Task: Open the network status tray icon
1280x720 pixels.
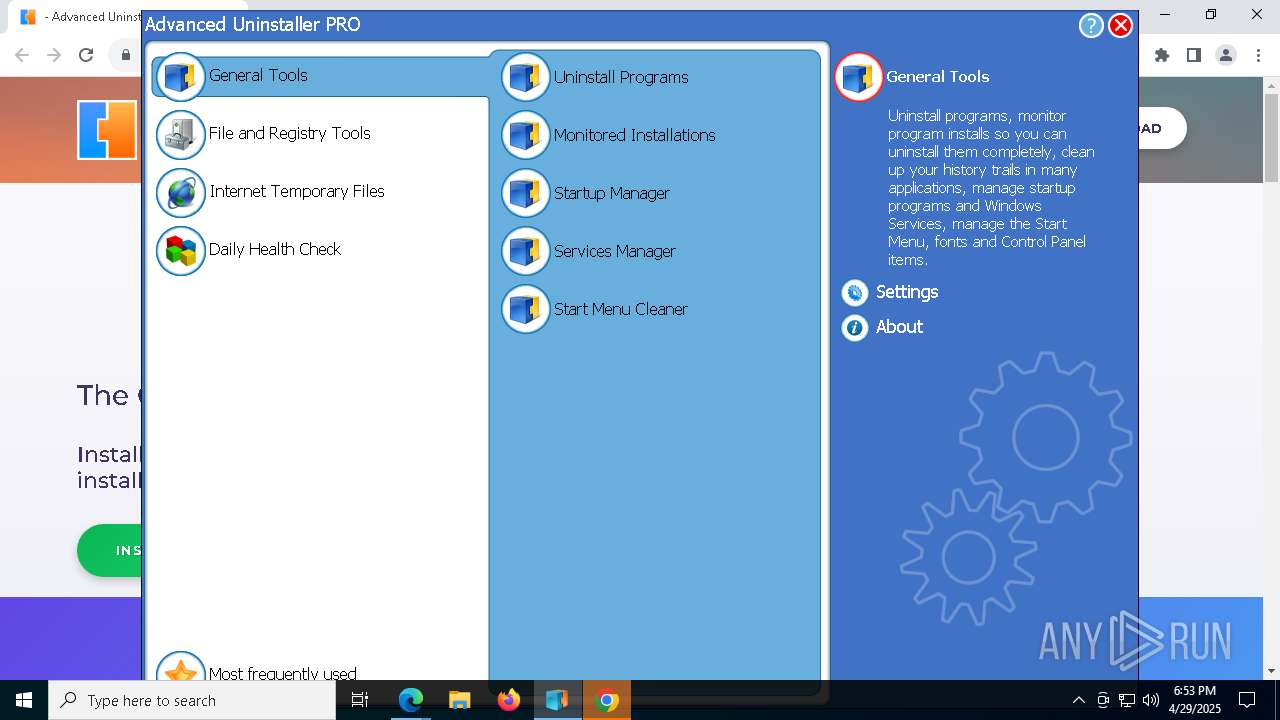Action: 1127,700
